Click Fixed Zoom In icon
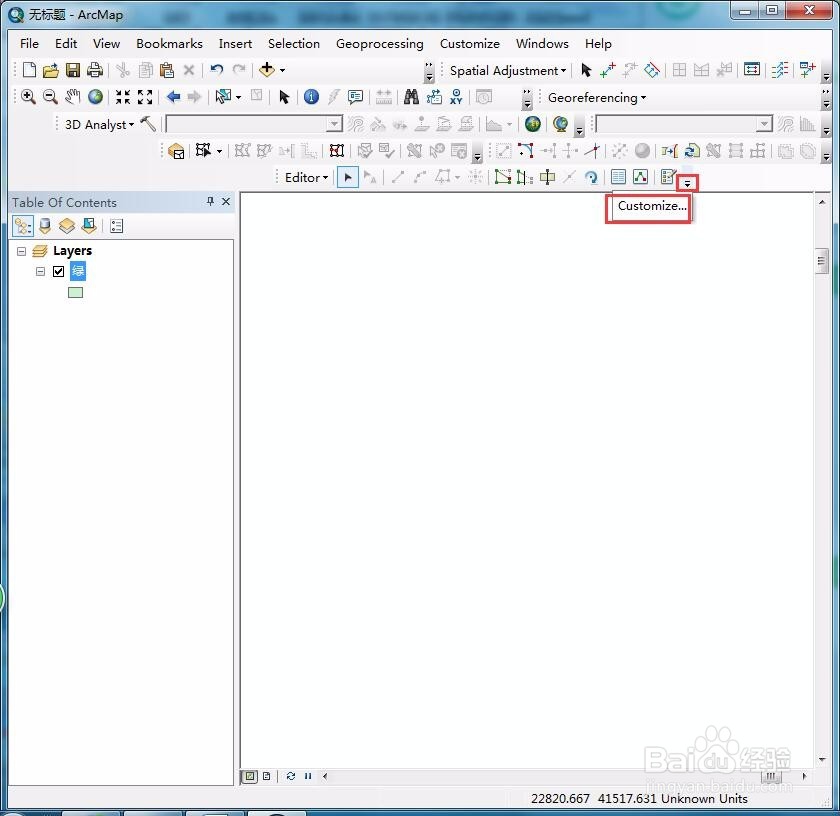The height and width of the screenshot is (816, 840). pos(123,97)
